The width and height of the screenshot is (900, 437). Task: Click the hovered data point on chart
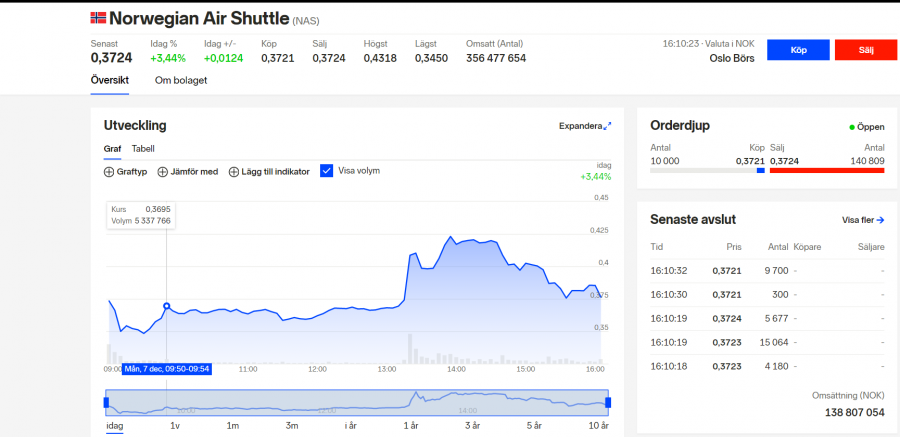166,306
